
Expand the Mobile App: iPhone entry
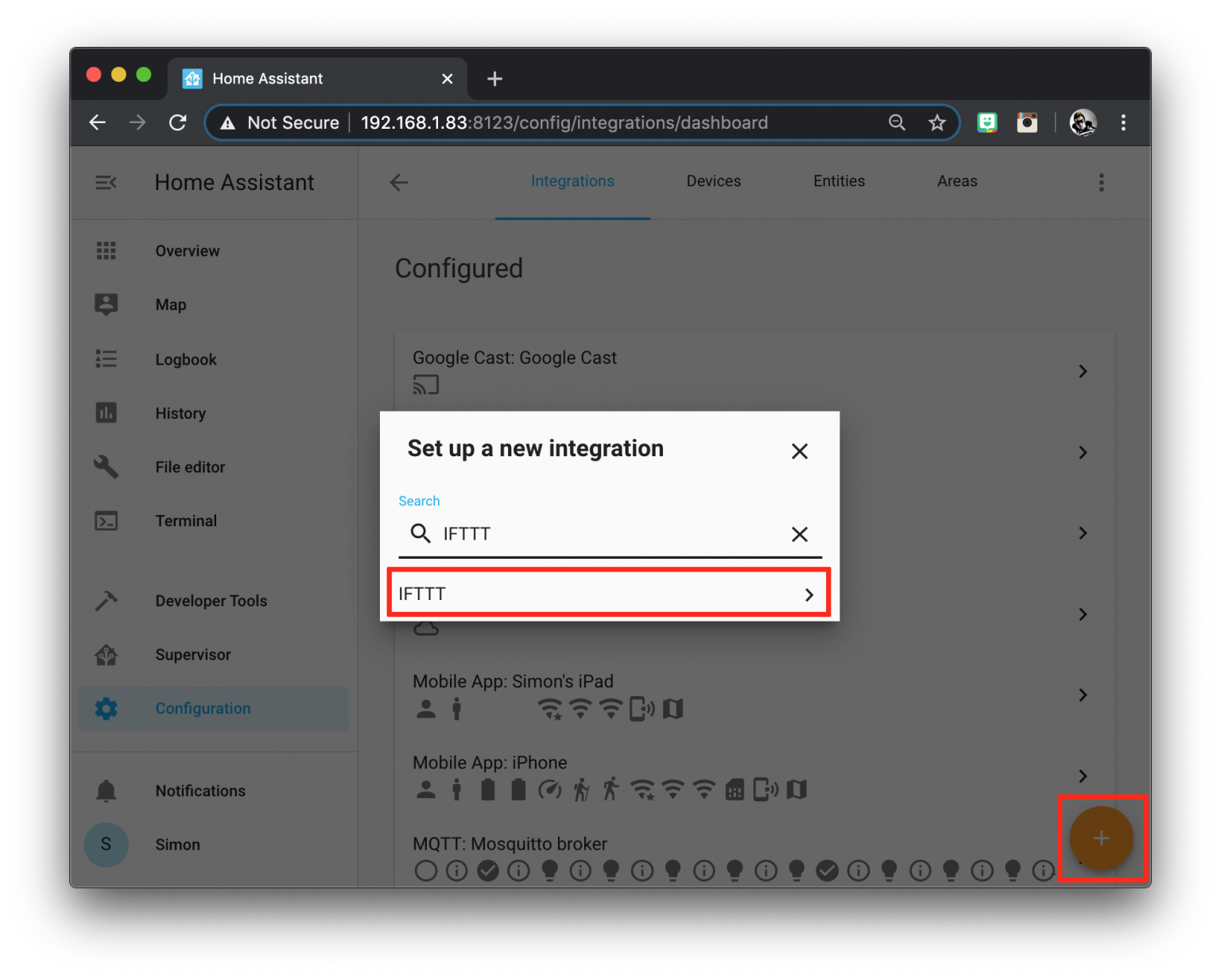click(x=1082, y=776)
